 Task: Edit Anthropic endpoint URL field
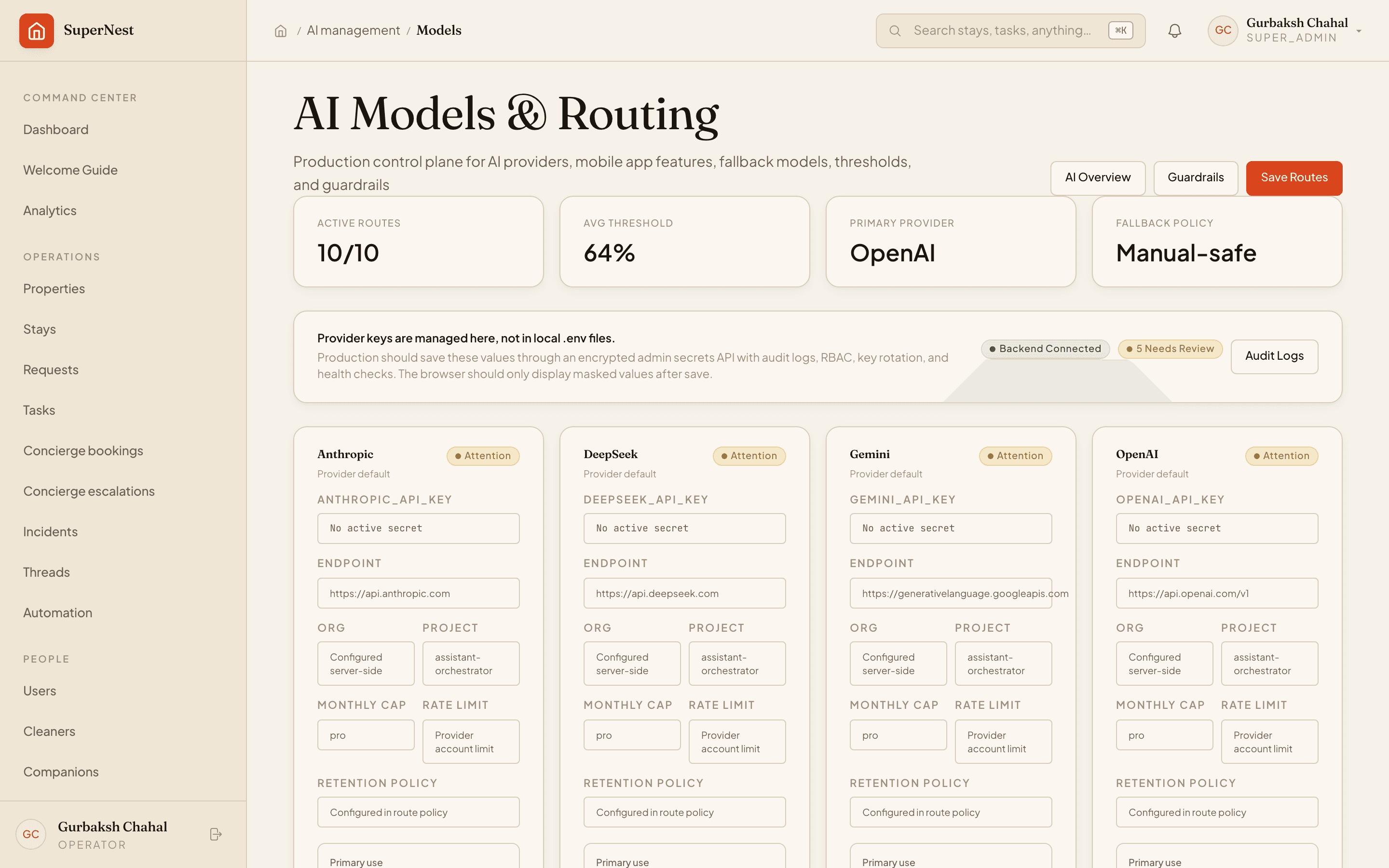pos(419,593)
